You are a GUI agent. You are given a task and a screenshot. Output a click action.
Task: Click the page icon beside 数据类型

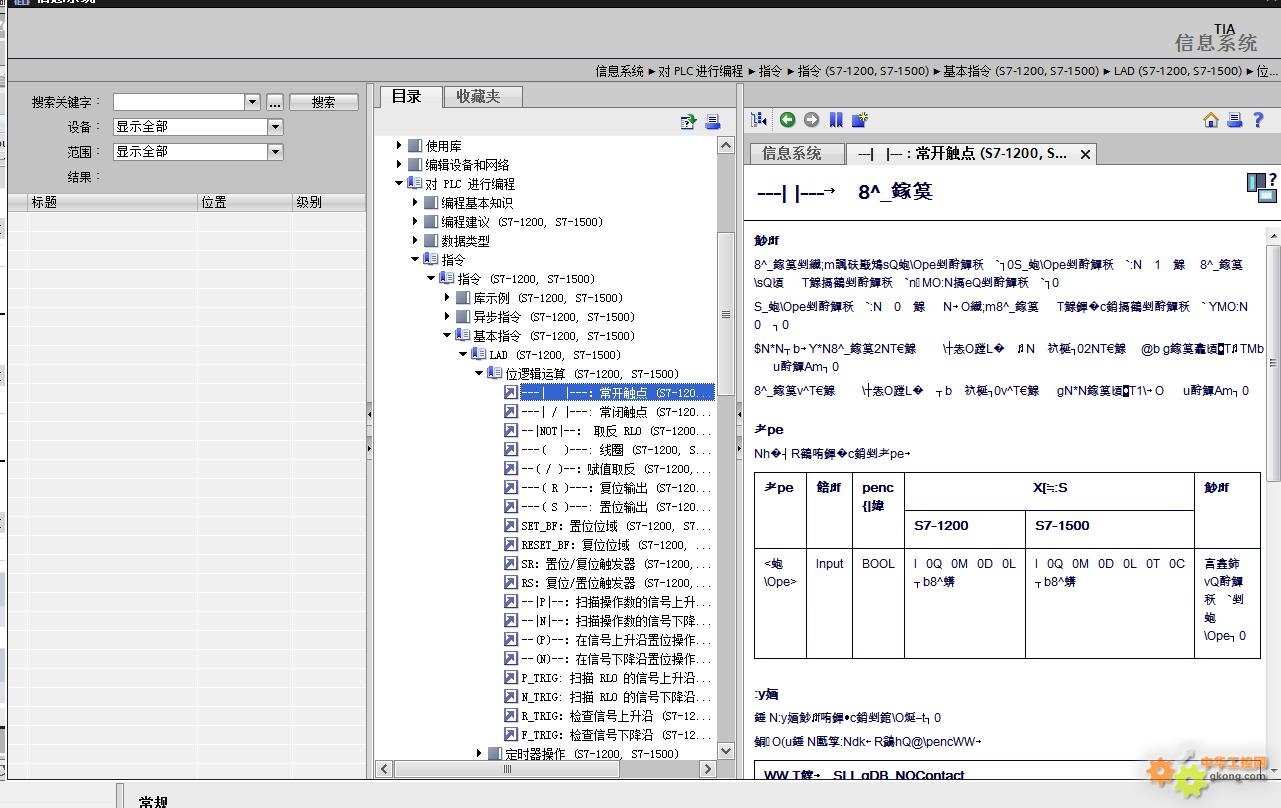pyautogui.click(x=431, y=241)
